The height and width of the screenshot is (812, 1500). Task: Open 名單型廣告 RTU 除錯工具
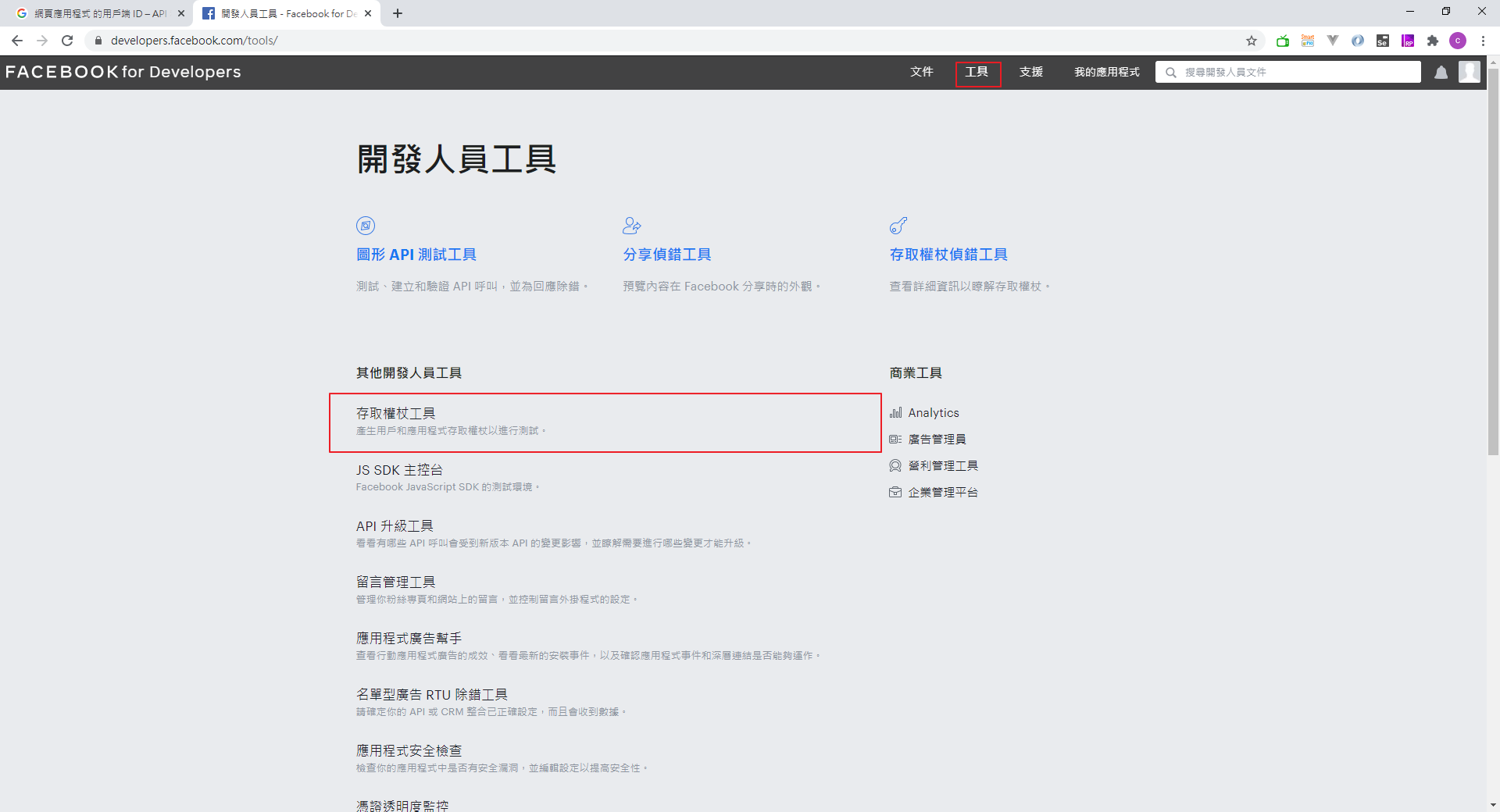[432, 695]
